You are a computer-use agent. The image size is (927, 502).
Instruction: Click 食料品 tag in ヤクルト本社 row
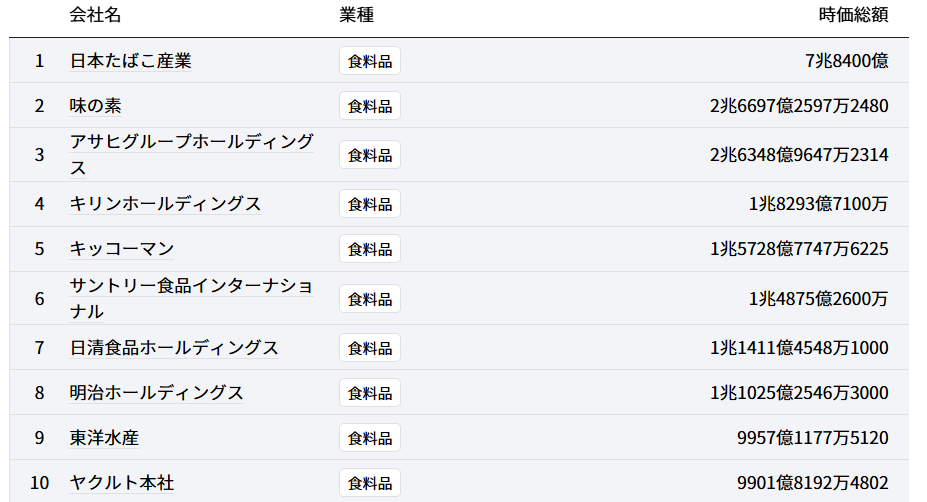pyautogui.click(x=370, y=483)
